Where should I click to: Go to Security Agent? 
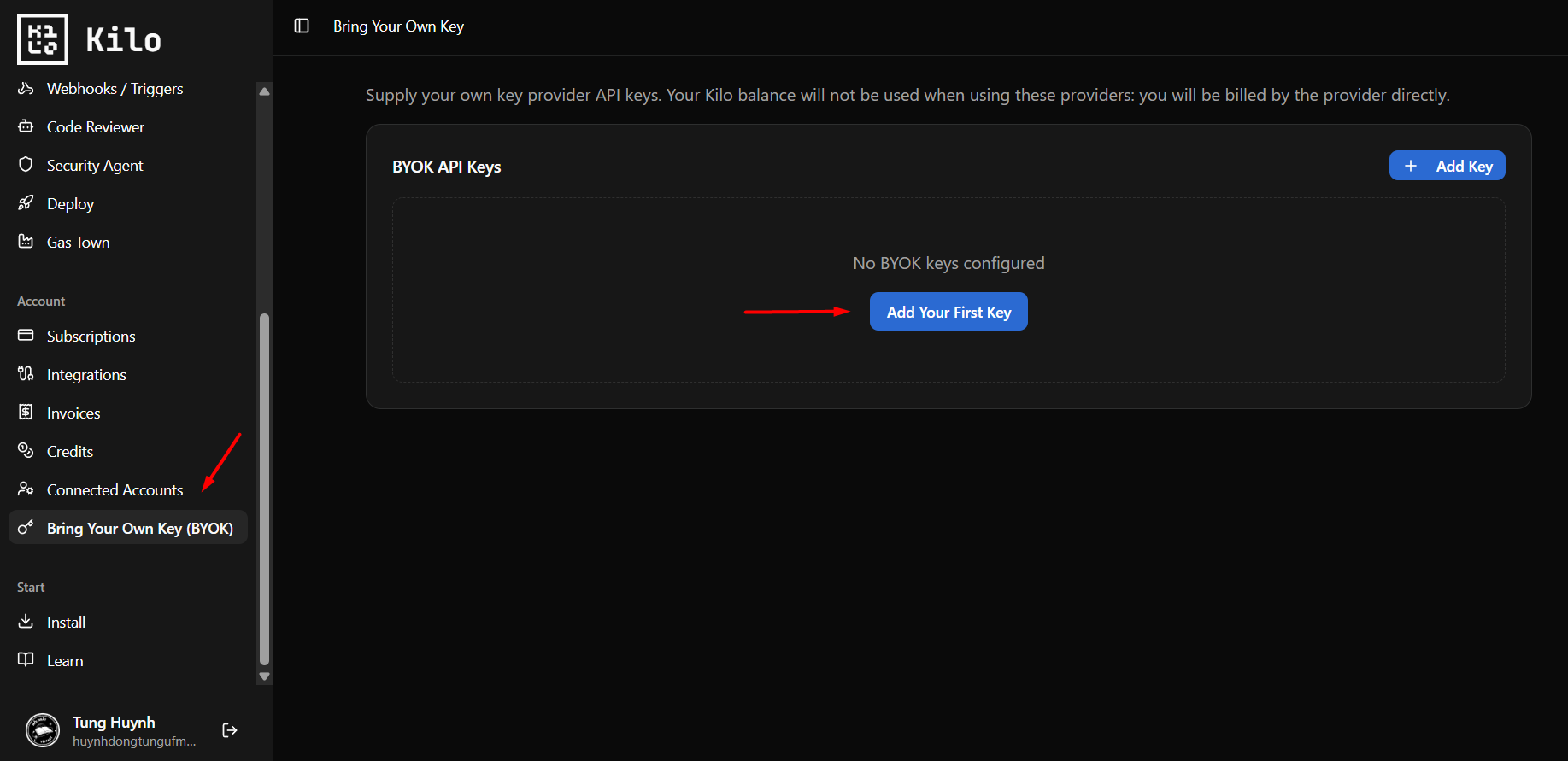(128, 166)
